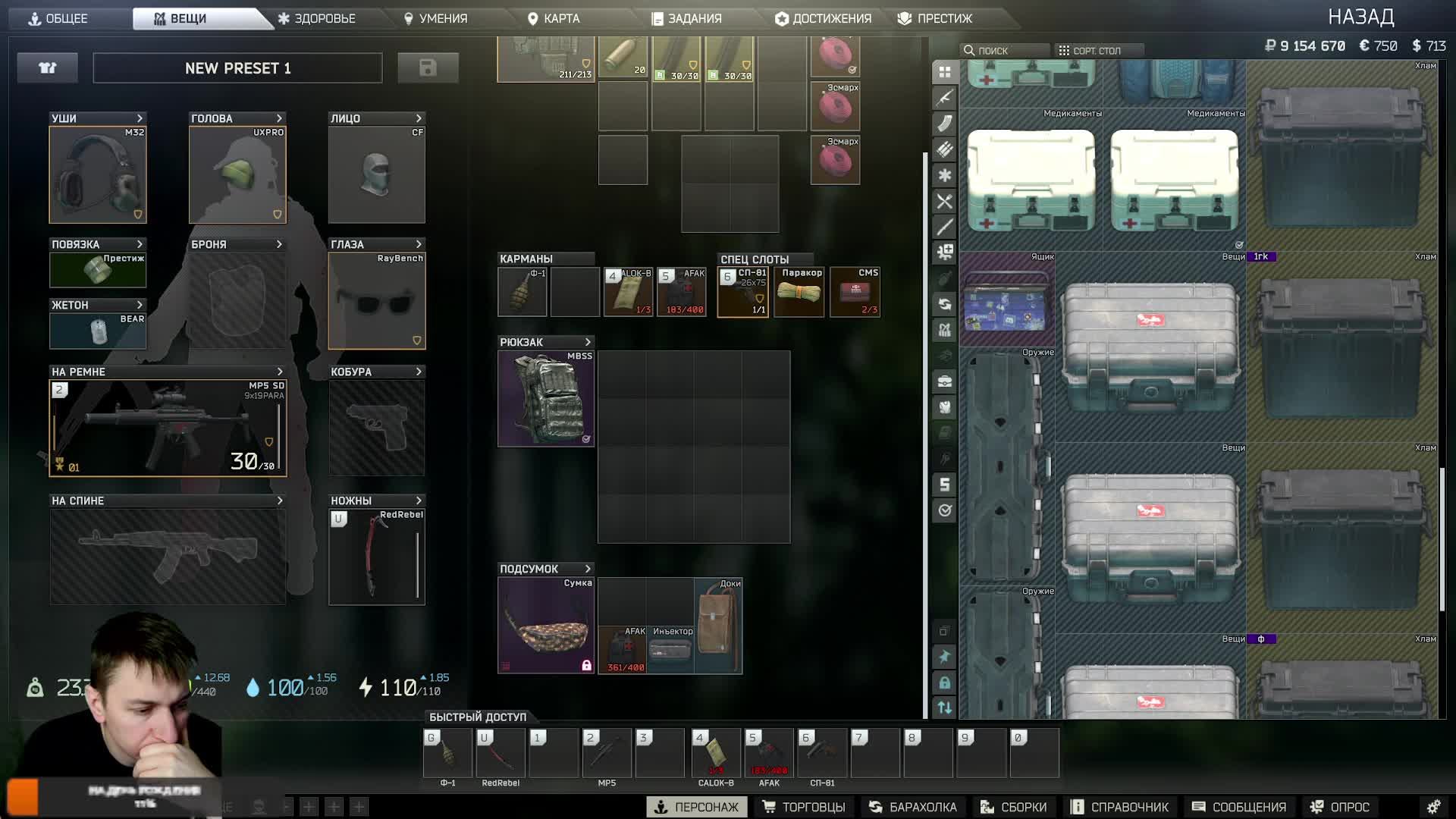Open the ЗАДАНИЯ tab
The width and height of the screenshot is (1456, 819).
click(x=686, y=18)
